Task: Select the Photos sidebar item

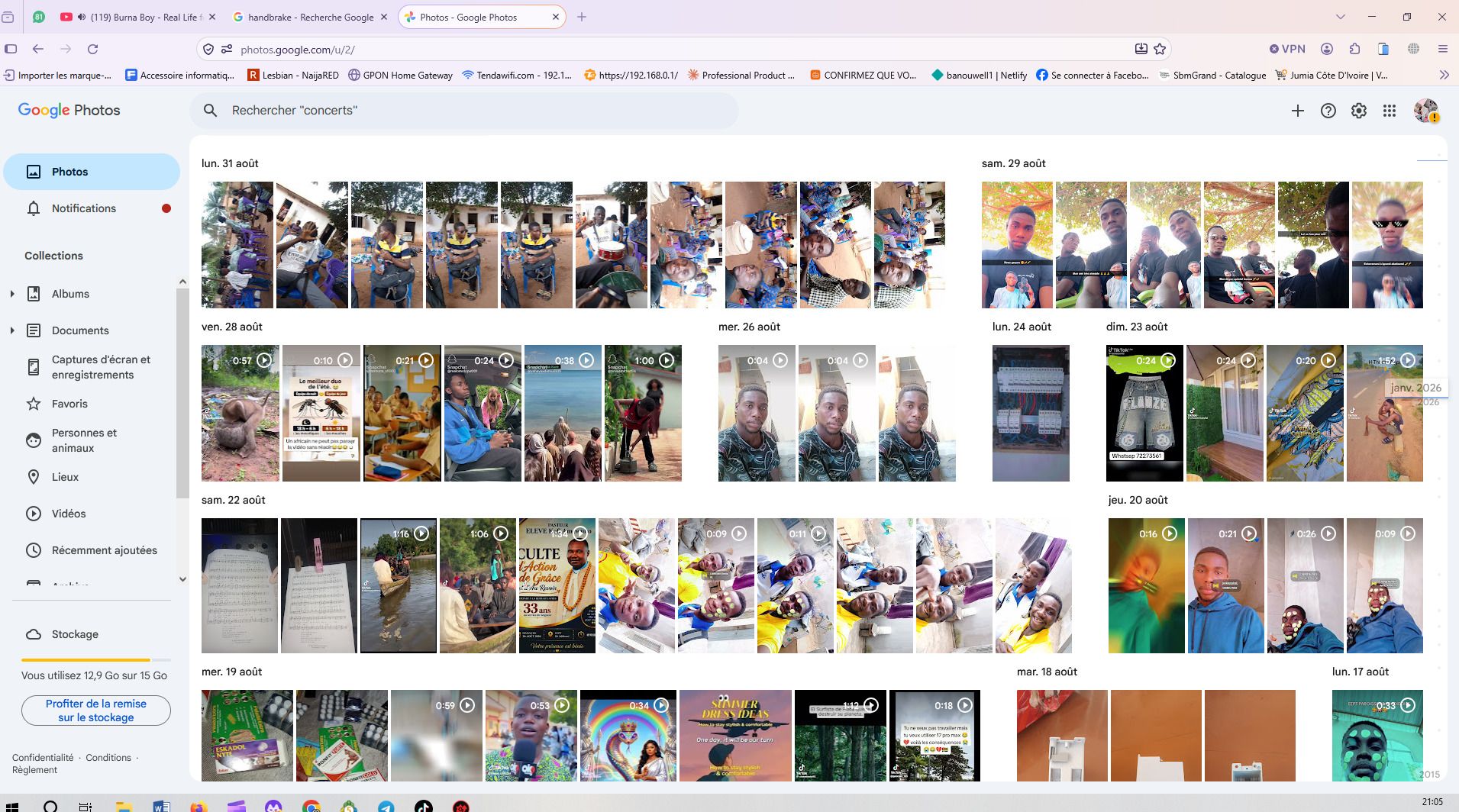Action: tap(92, 172)
